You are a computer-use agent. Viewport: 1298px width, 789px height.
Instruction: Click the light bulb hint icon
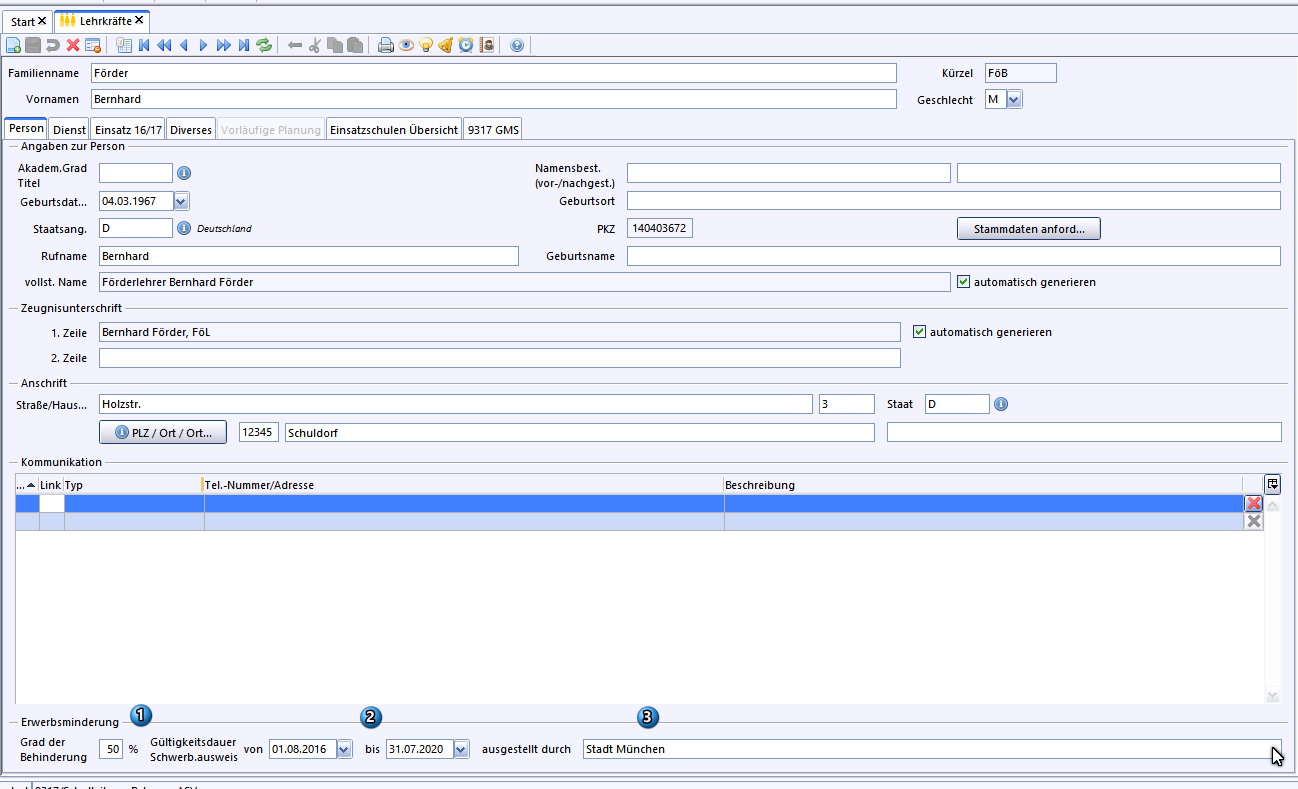(426, 45)
